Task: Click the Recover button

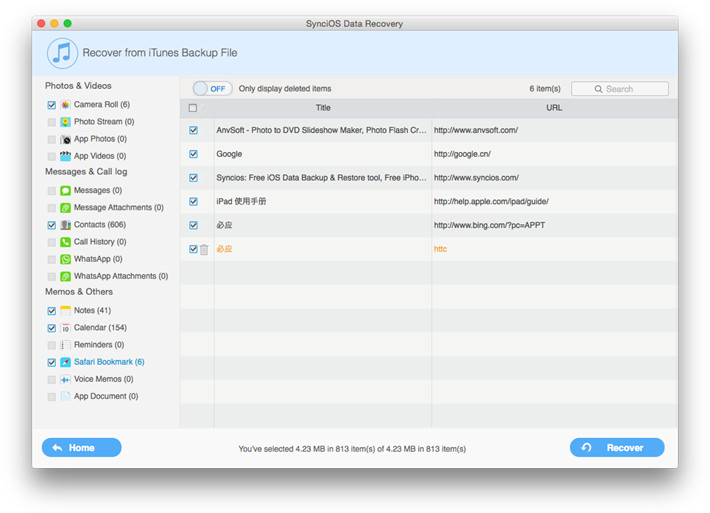Action: (x=617, y=448)
